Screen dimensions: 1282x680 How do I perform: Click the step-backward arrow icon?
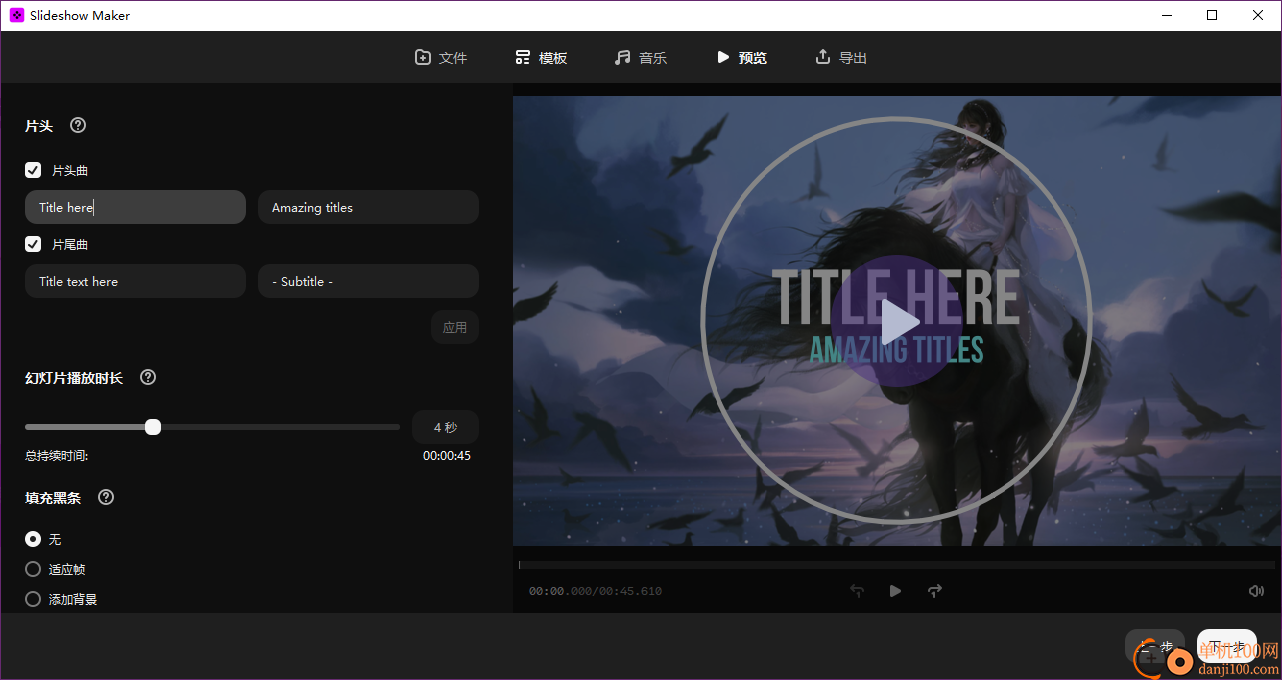(857, 591)
